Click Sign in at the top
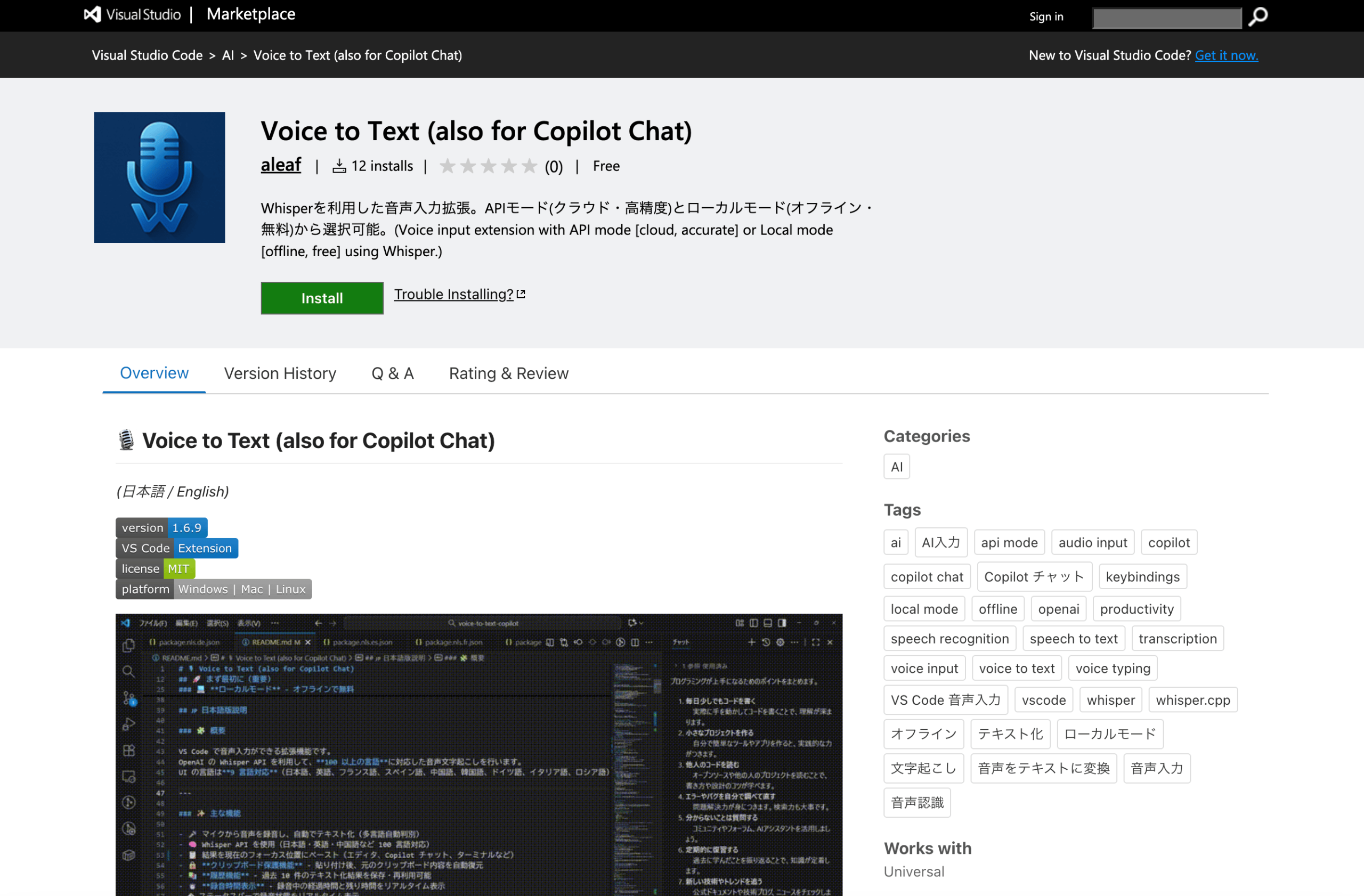Viewport: 1364px width, 896px height. [x=1046, y=17]
